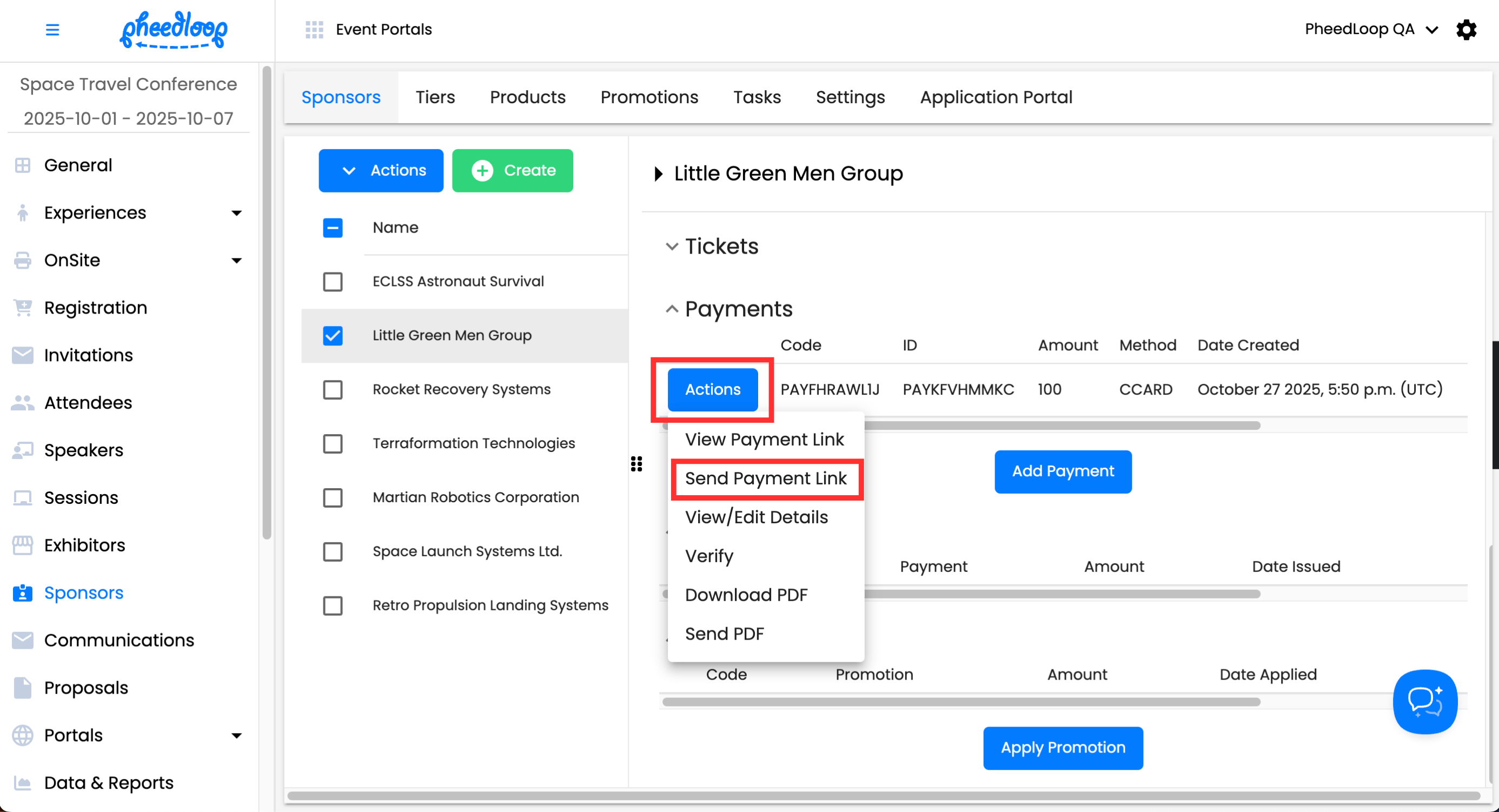Click the Data & Reports chart icon
Screen dimensions: 1499x812
click(x=22, y=783)
